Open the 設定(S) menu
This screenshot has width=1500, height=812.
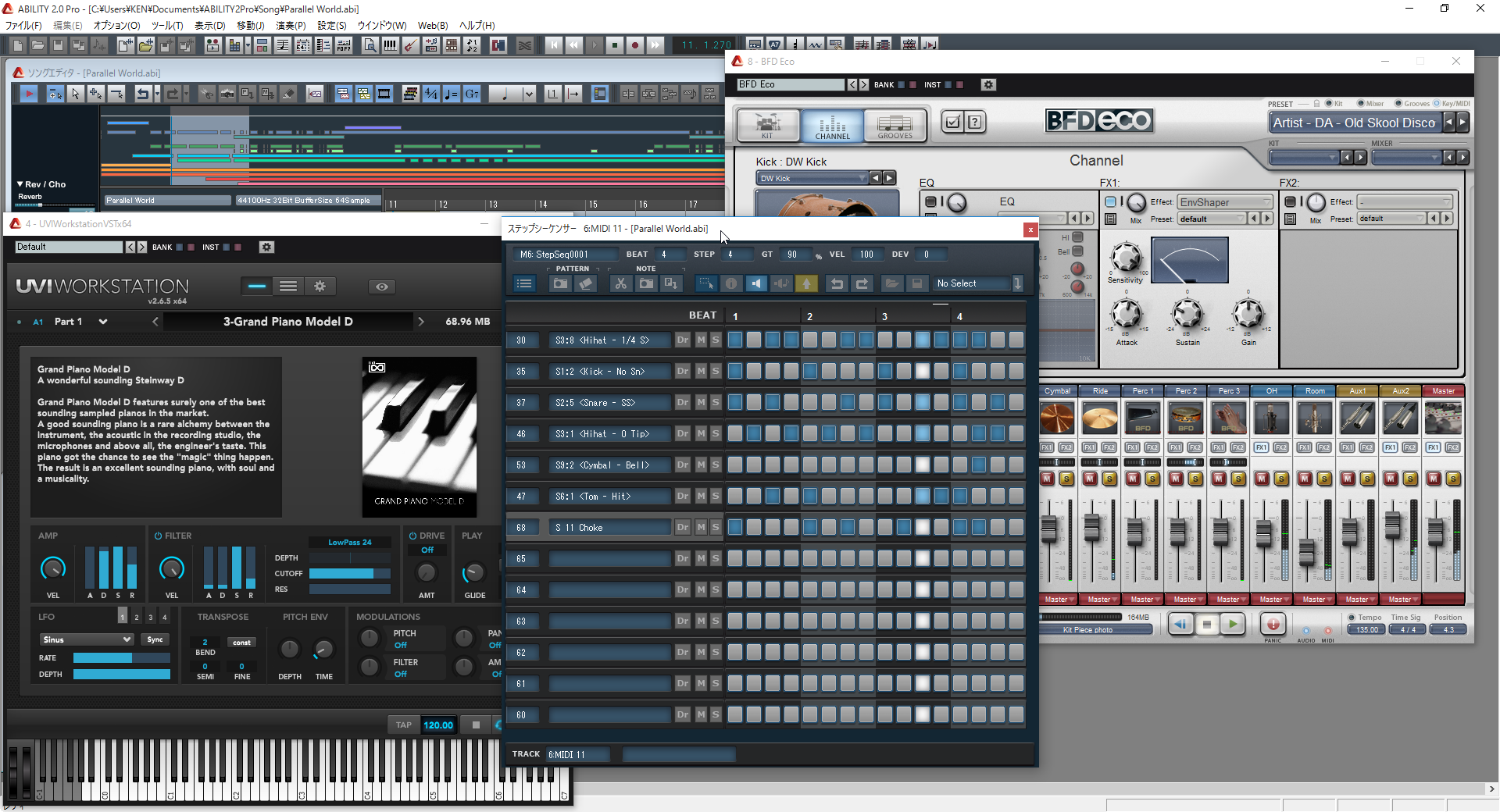pos(332,25)
